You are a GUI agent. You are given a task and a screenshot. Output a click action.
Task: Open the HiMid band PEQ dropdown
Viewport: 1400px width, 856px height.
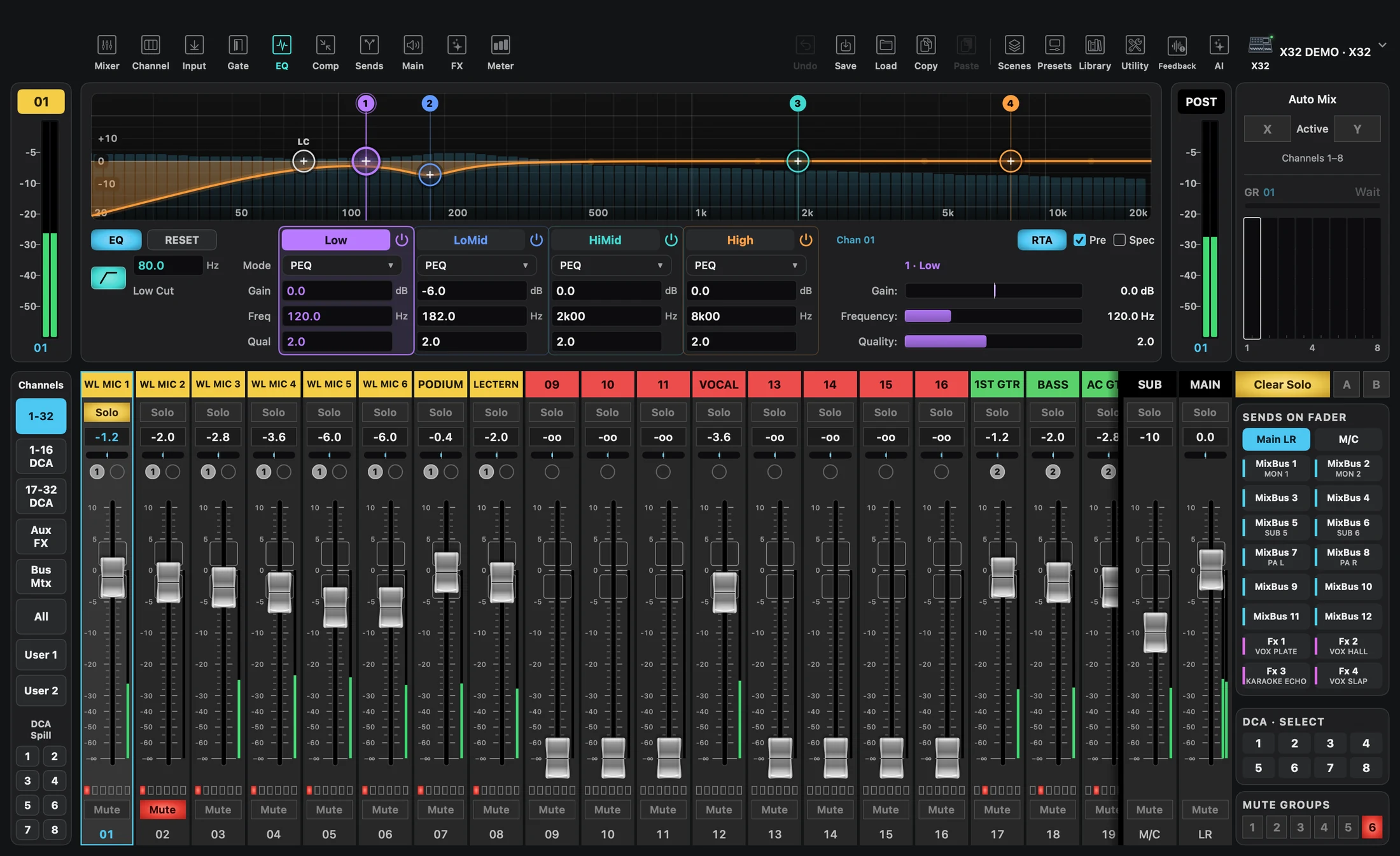point(612,265)
